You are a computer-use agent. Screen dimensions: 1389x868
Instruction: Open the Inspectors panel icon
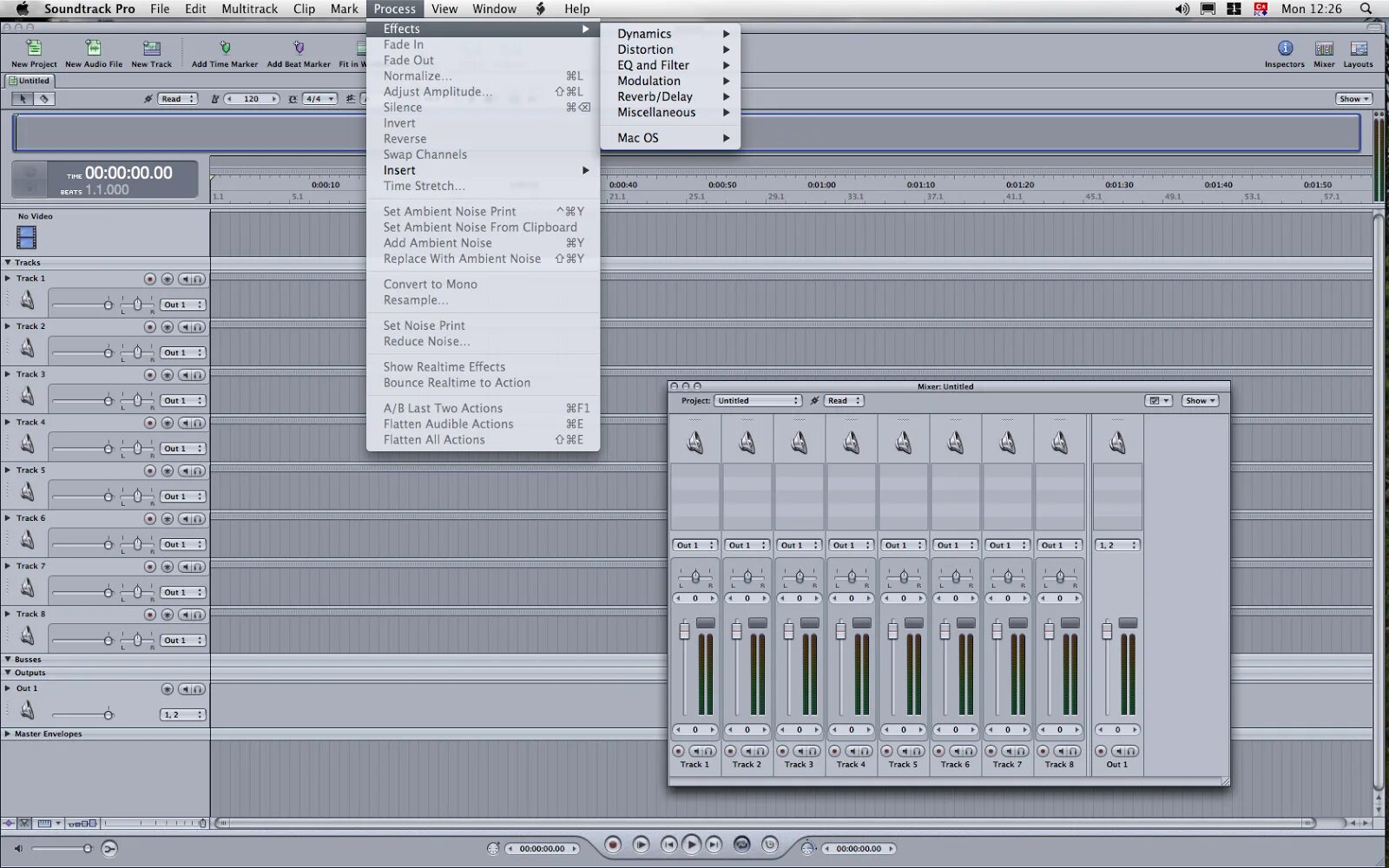click(1285, 48)
